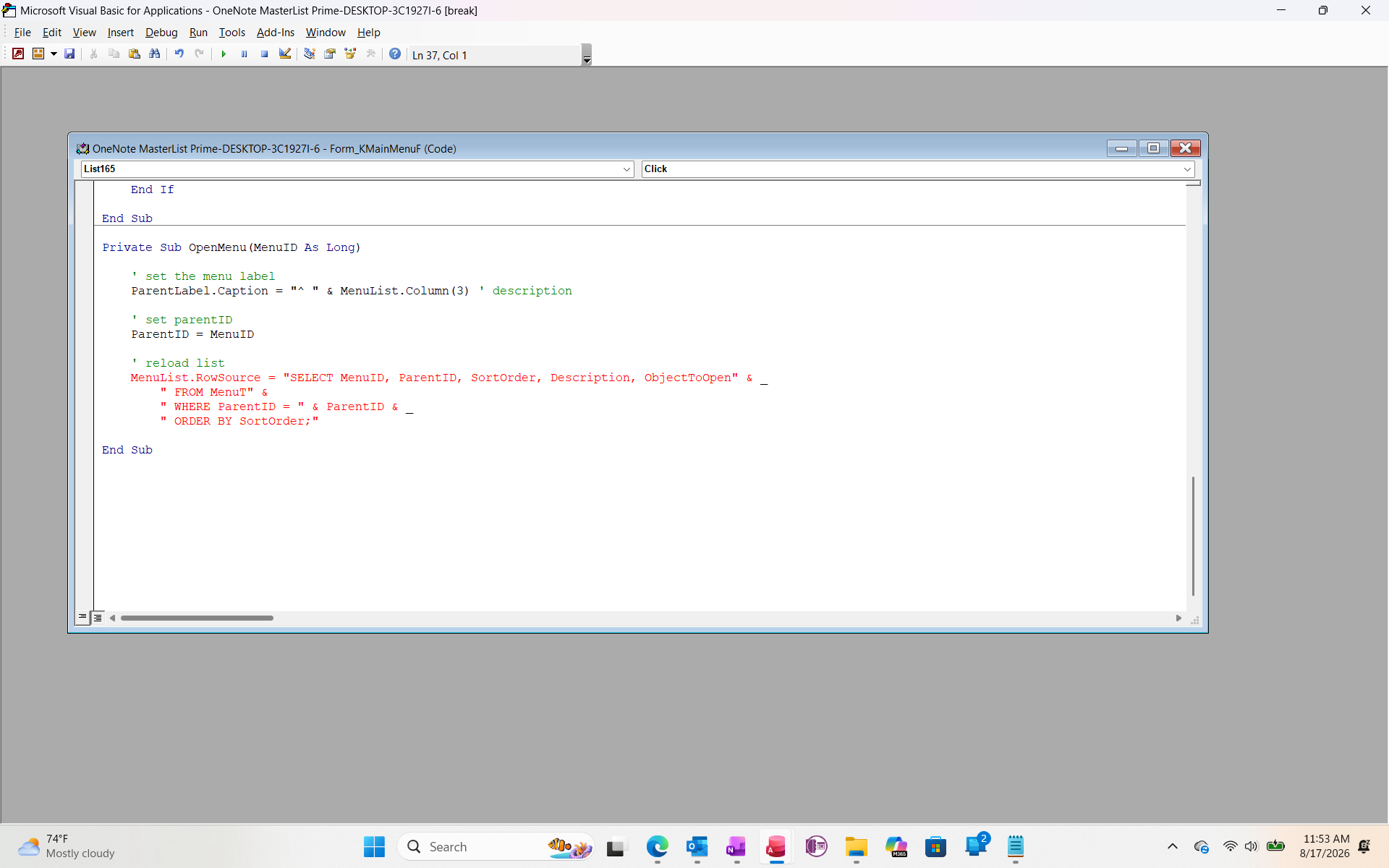
Task: Run the code with the green play icon
Action: coord(224,54)
